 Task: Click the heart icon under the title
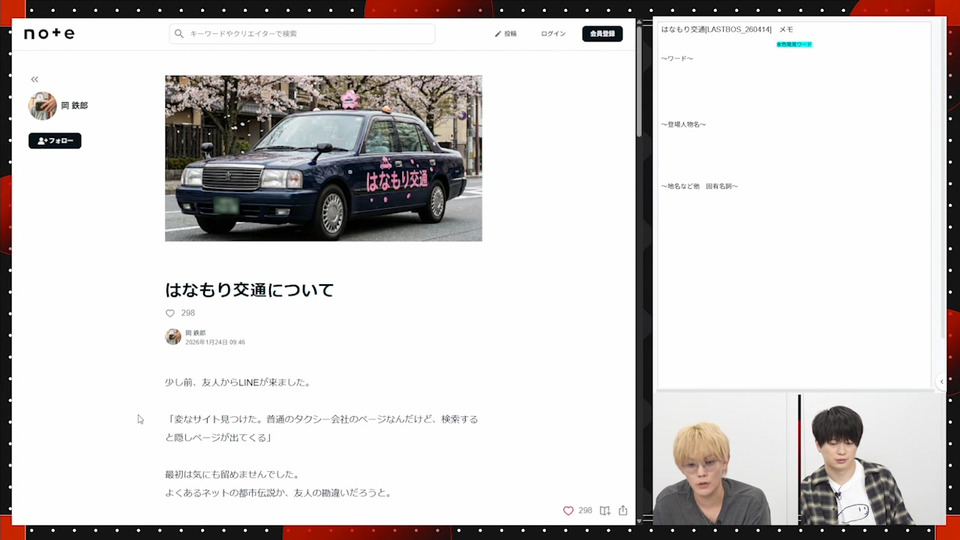click(x=170, y=313)
